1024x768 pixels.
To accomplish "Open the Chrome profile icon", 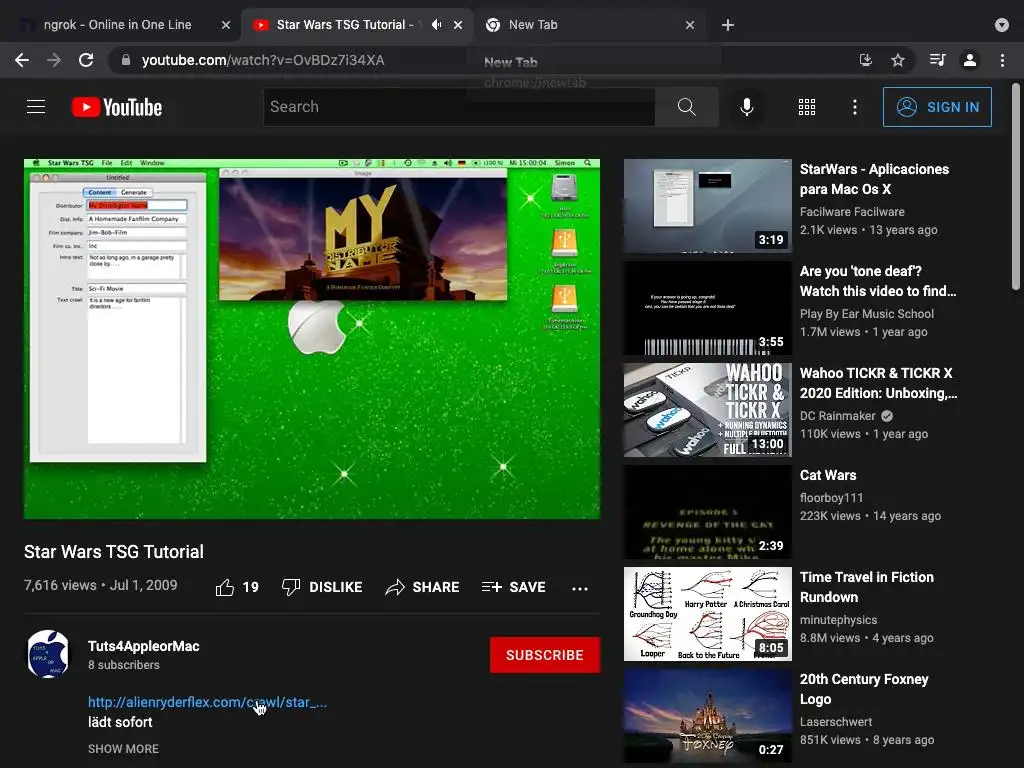I will (970, 60).
